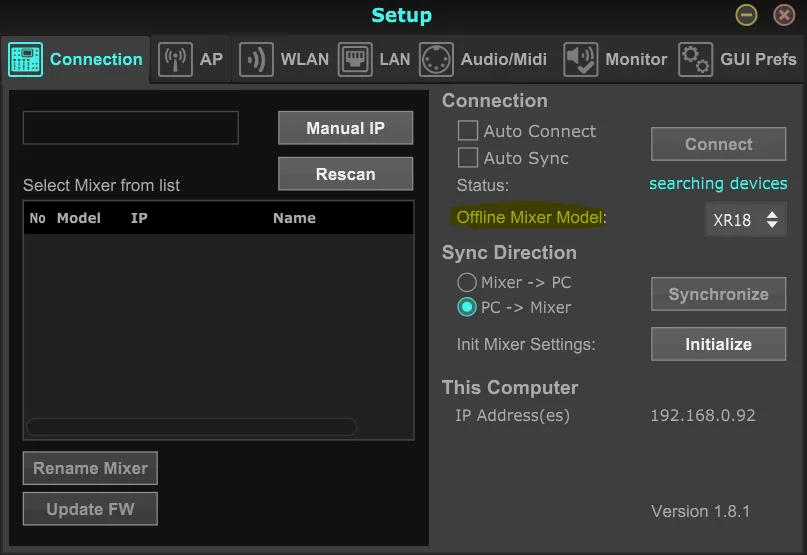Click the Connection tab mixer icon
The image size is (807, 555).
(25, 60)
